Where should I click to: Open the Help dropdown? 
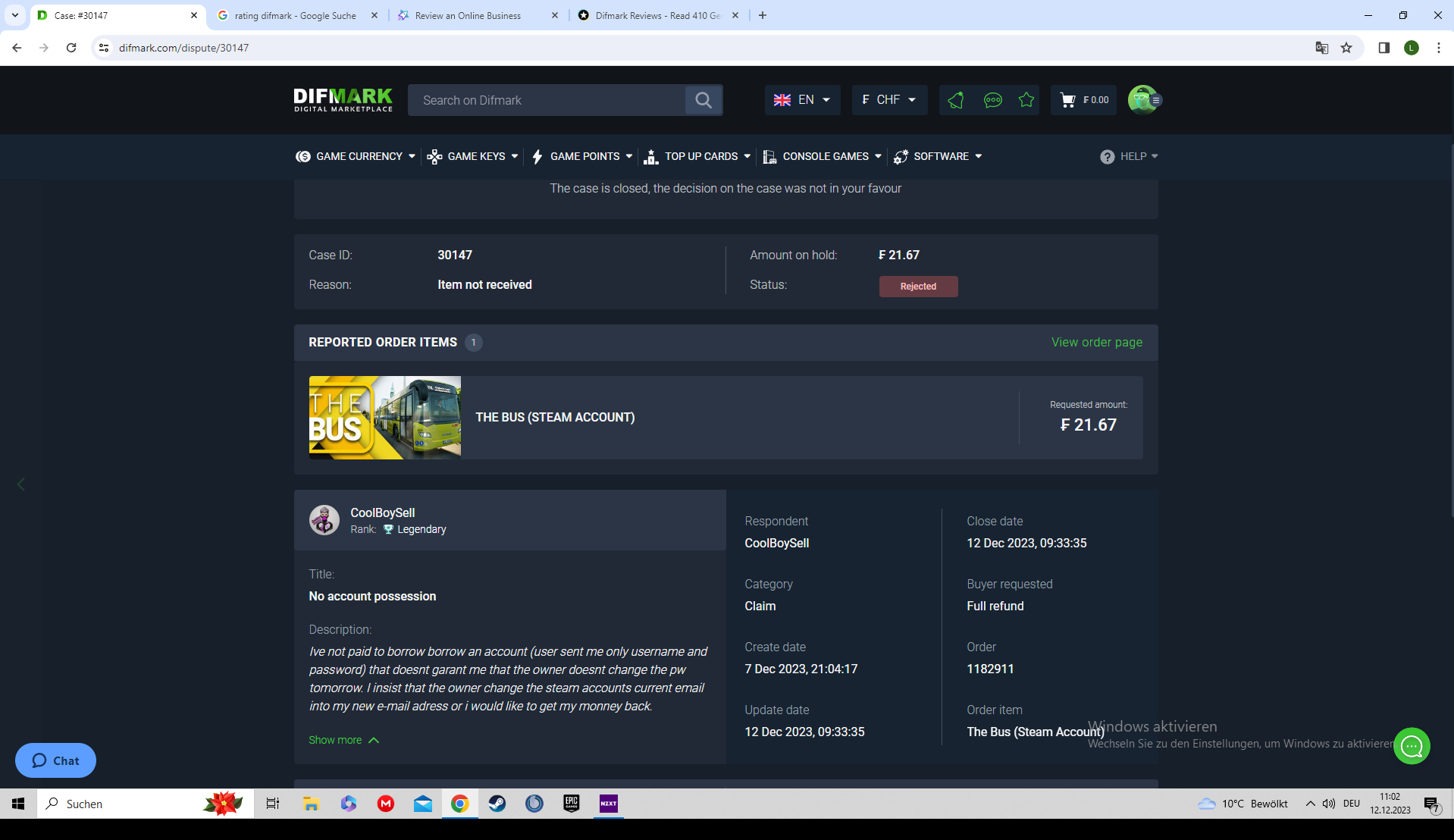click(1129, 156)
